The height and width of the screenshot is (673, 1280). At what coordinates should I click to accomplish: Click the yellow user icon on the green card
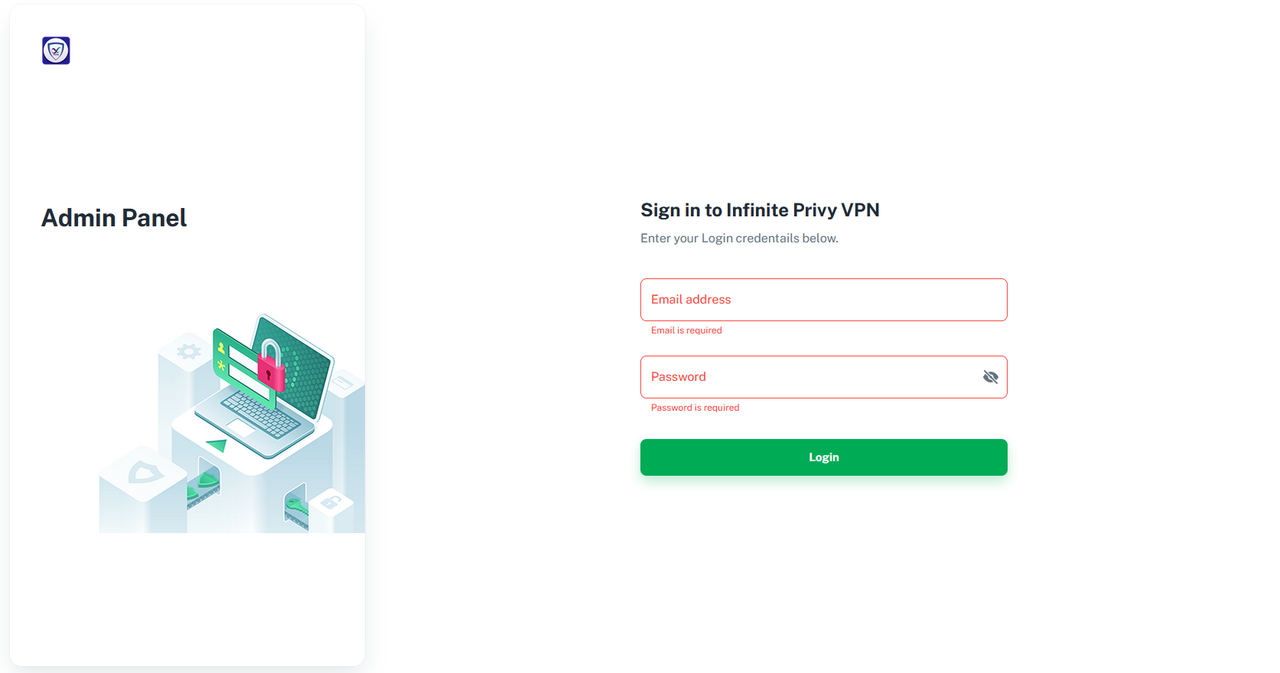click(221, 348)
